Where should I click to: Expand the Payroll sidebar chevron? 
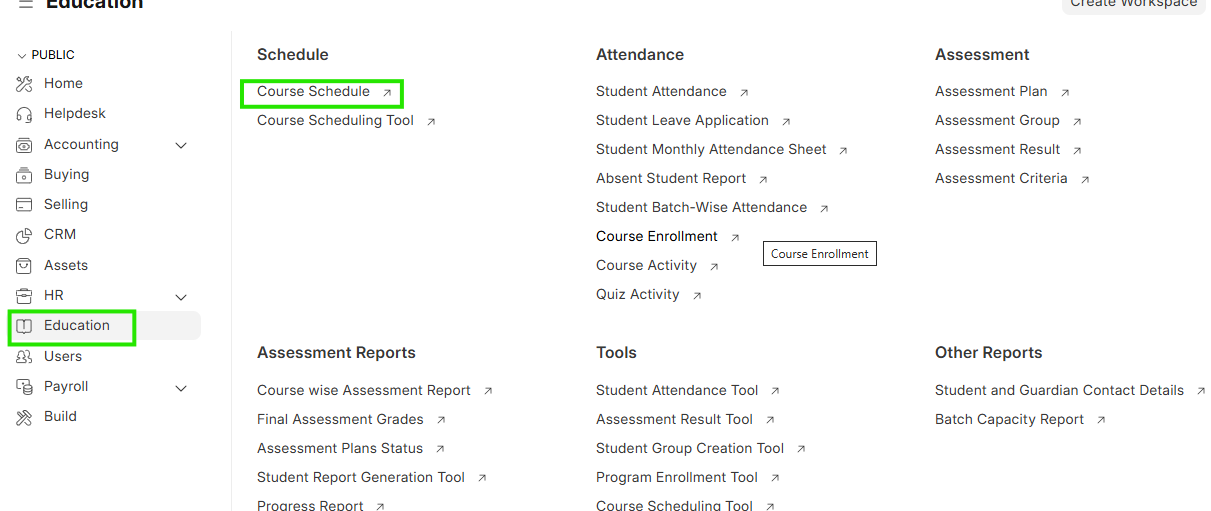tap(181, 388)
